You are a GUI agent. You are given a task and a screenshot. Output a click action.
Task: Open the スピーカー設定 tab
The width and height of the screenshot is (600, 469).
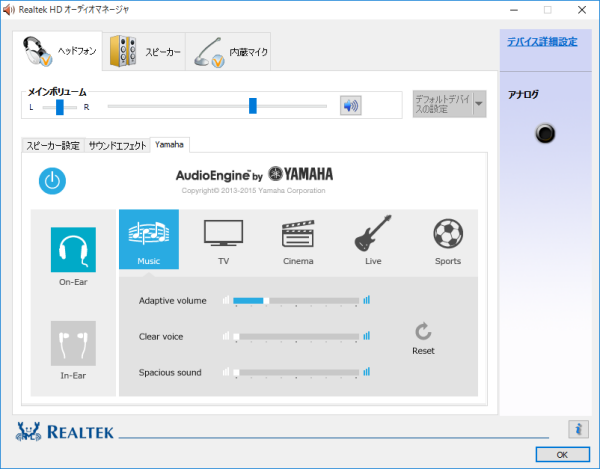(x=53, y=145)
